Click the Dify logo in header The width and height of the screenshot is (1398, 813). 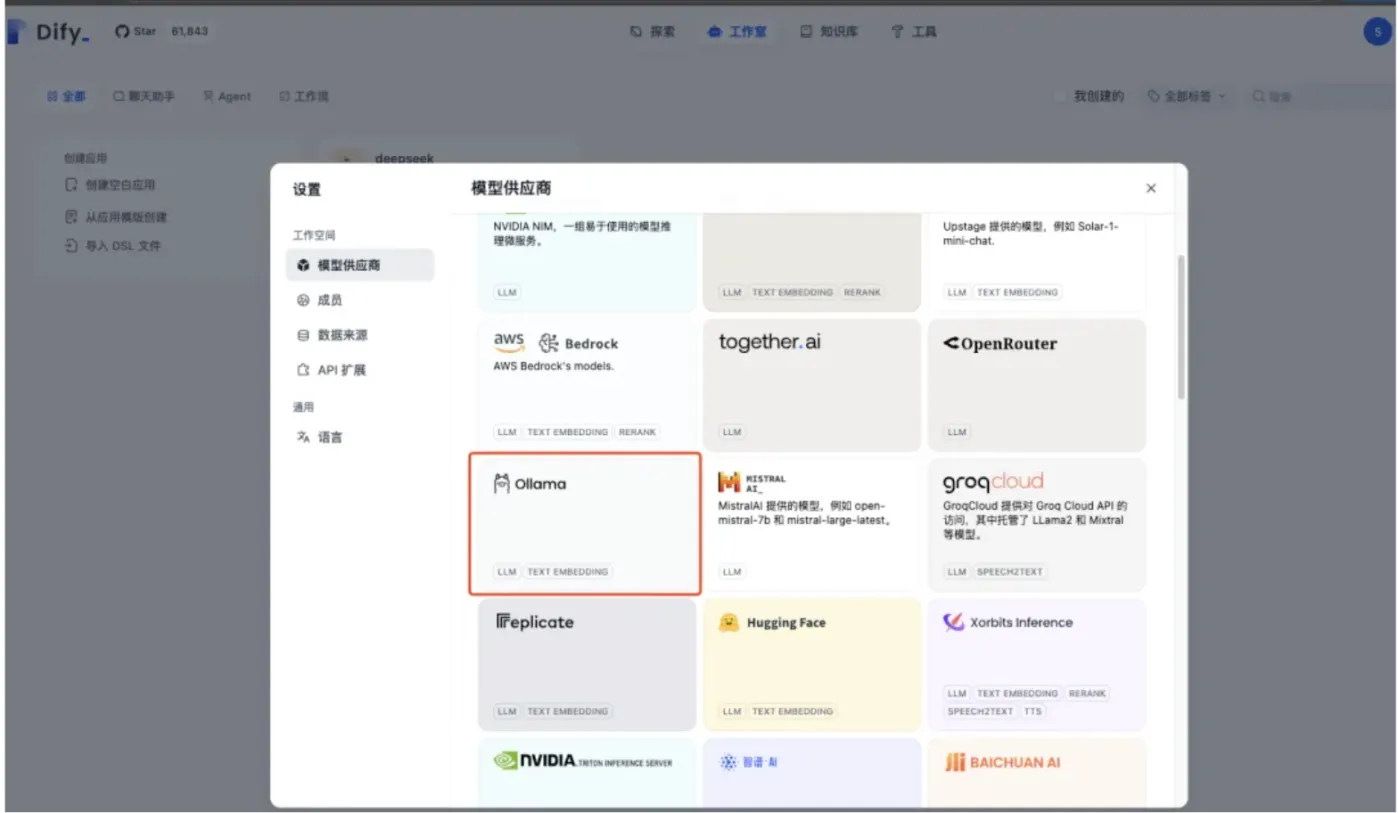(49, 32)
